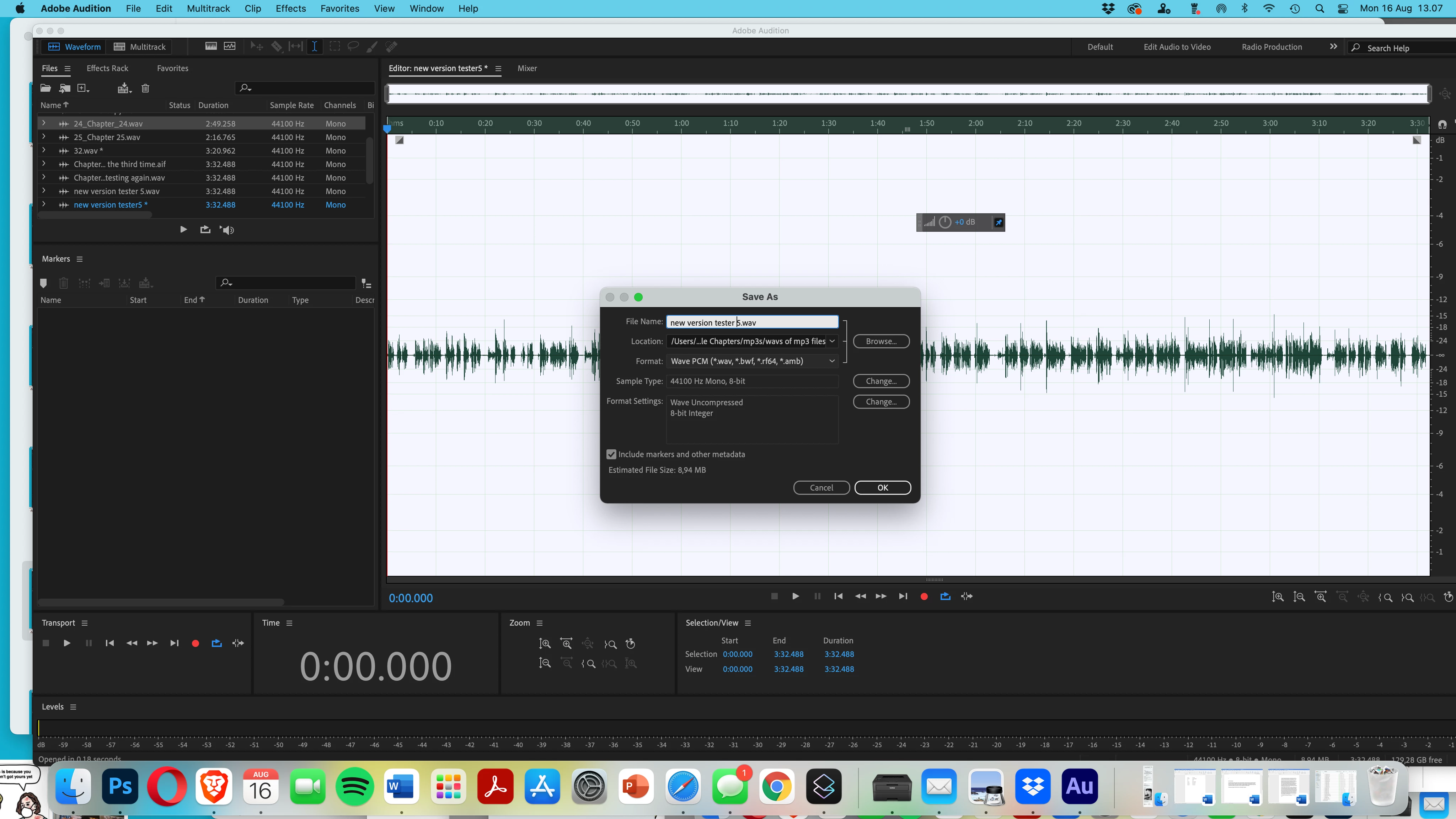
Task: Open the Format dropdown in Save As
Action: (x=752, y=361)
